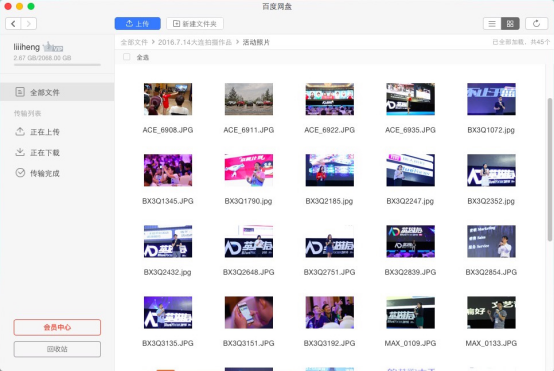Select the ACE_6908.JPG thumbnail
This screenshot has height=371, width=554.
pyautogui.click(x=168, y=99)
